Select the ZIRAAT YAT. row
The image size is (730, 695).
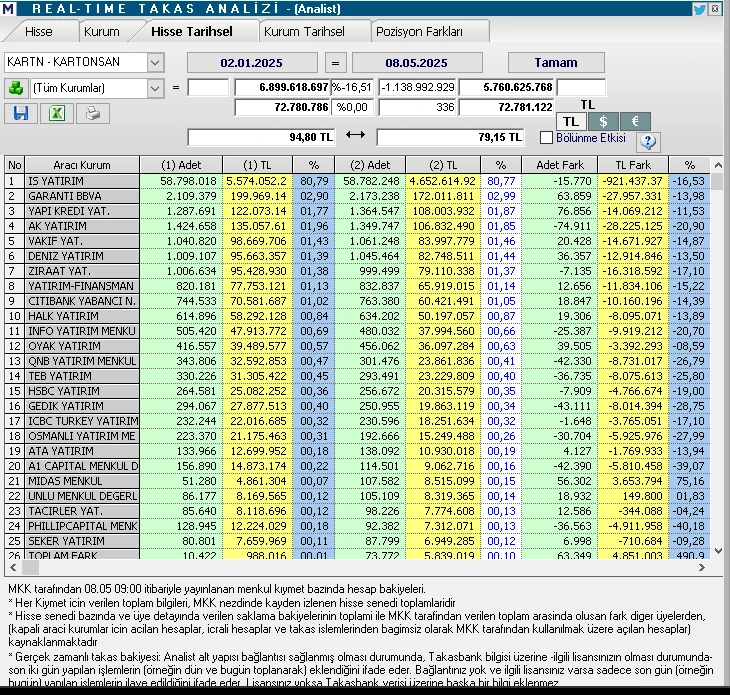pos(357,271)
